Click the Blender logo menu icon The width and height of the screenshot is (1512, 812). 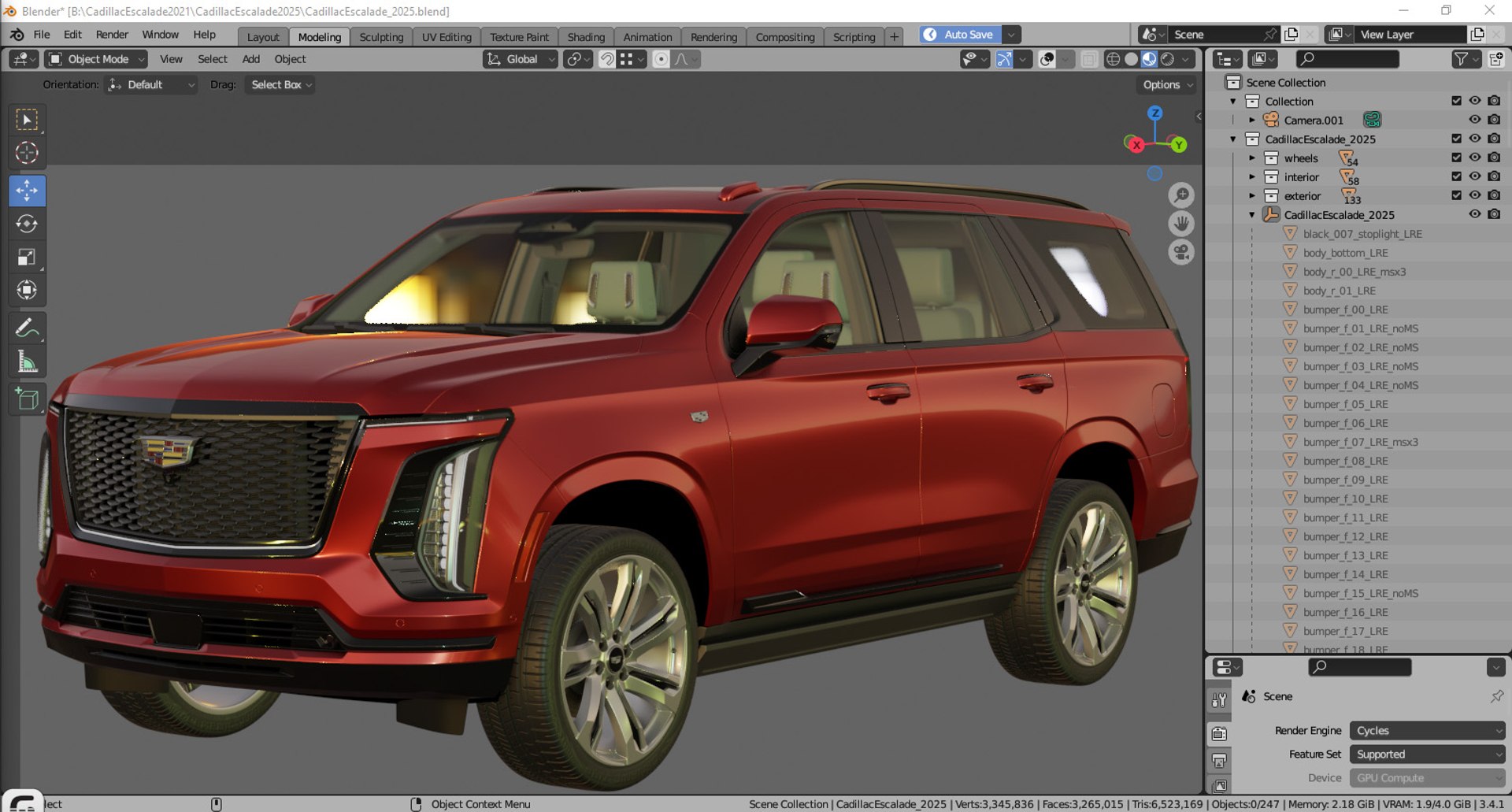pos(17,35)
